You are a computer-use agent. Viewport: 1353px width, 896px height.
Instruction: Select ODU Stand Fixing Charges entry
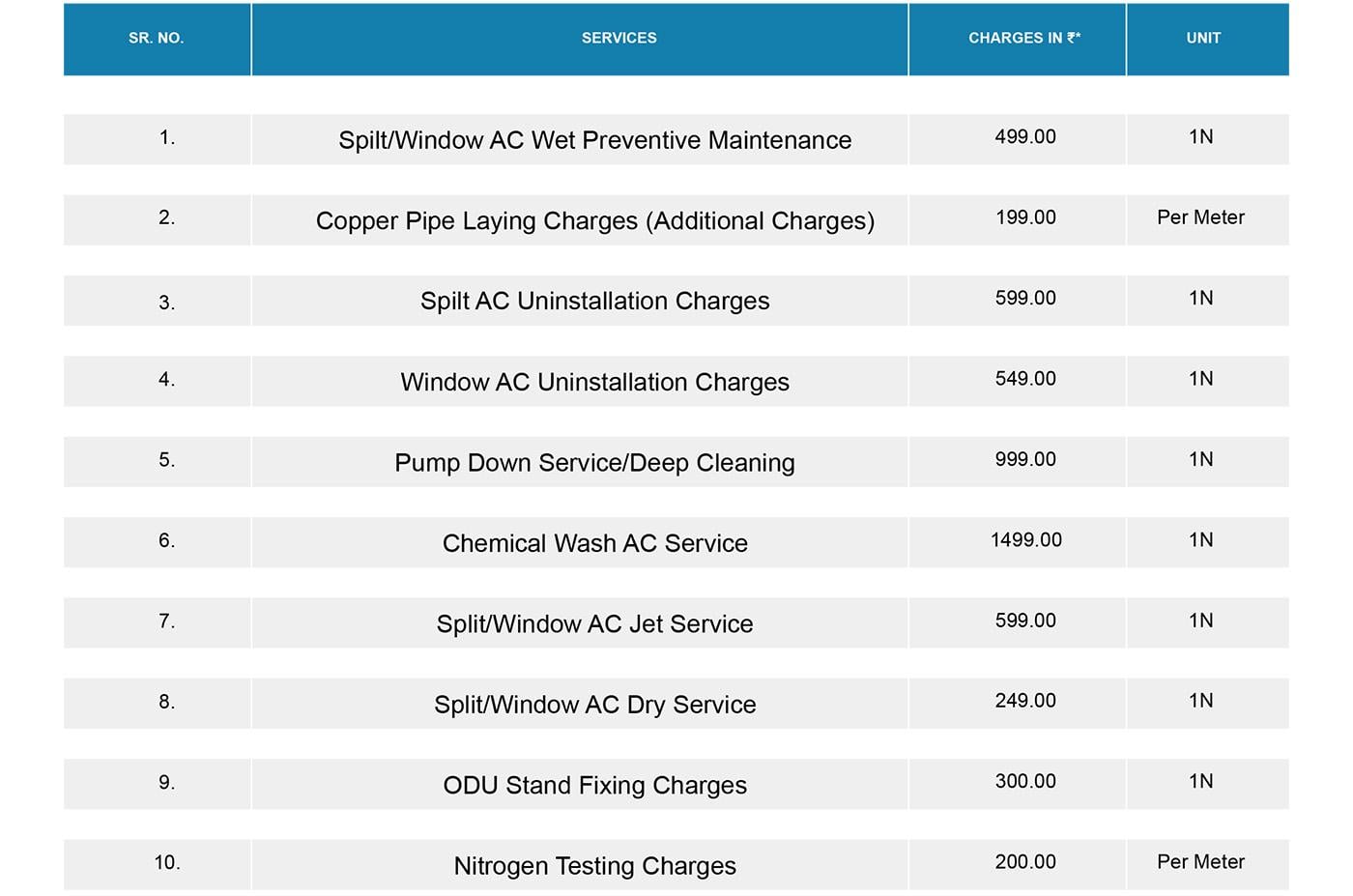(594, 785)
